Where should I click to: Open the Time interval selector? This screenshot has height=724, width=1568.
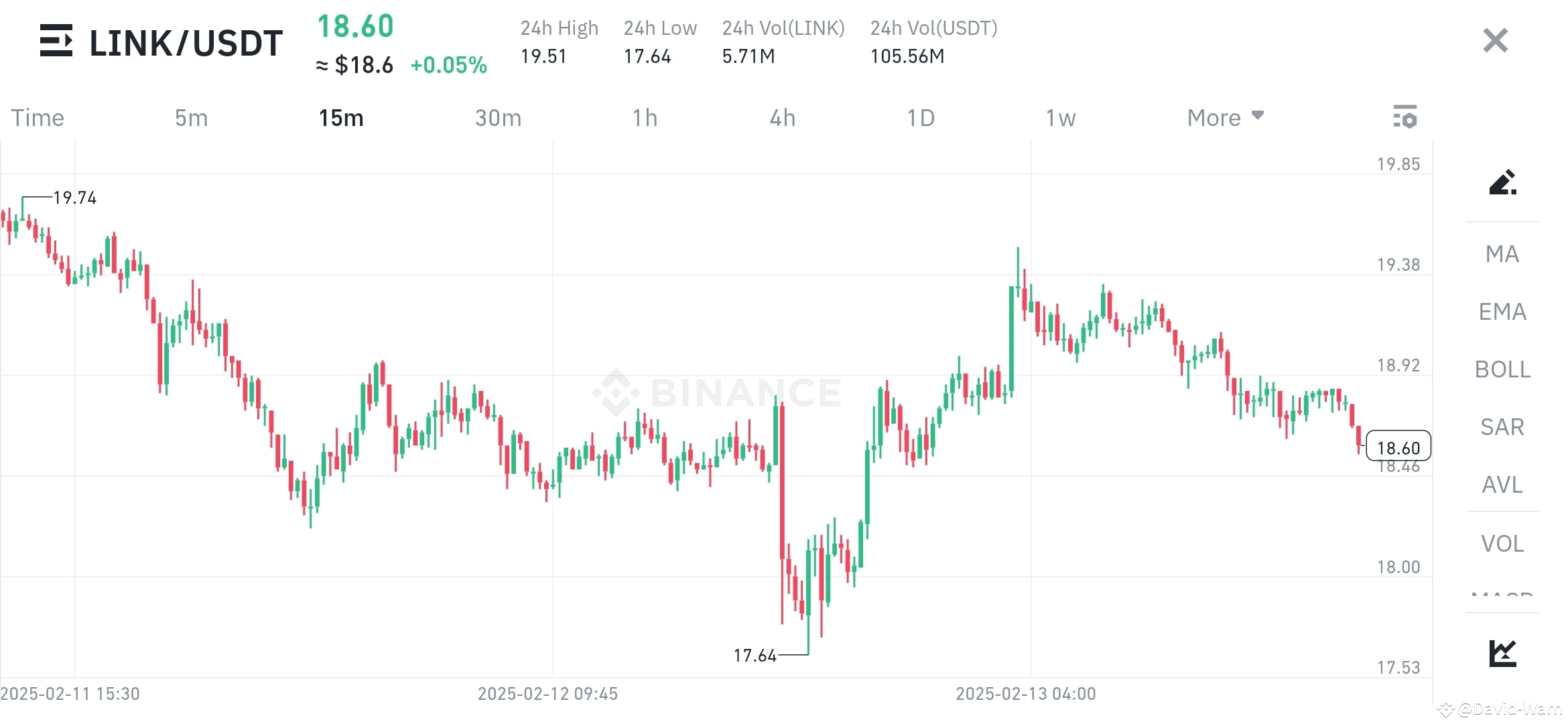click(37, 117)
